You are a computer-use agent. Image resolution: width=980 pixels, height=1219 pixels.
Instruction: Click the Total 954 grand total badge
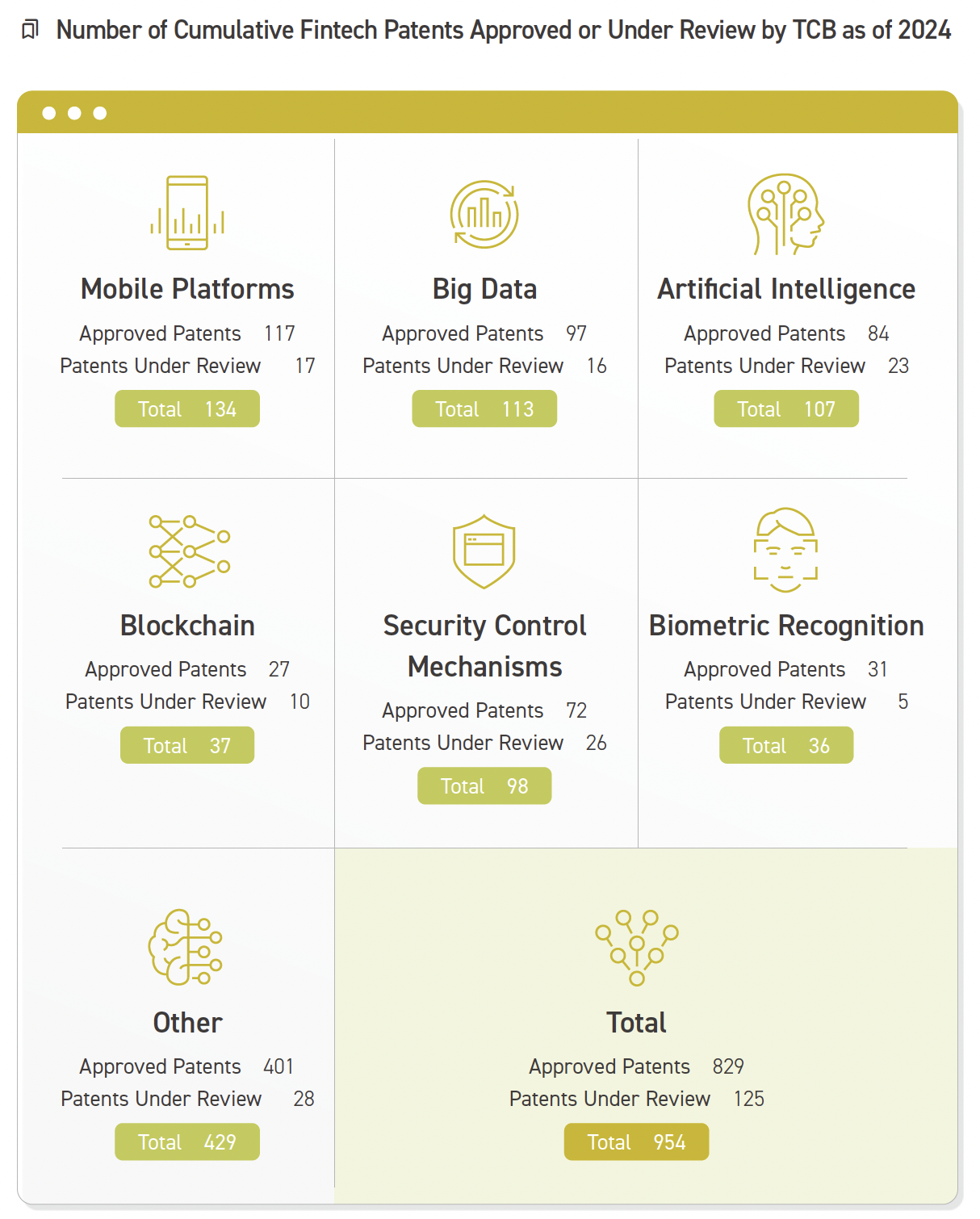(x=636, y=1142)
